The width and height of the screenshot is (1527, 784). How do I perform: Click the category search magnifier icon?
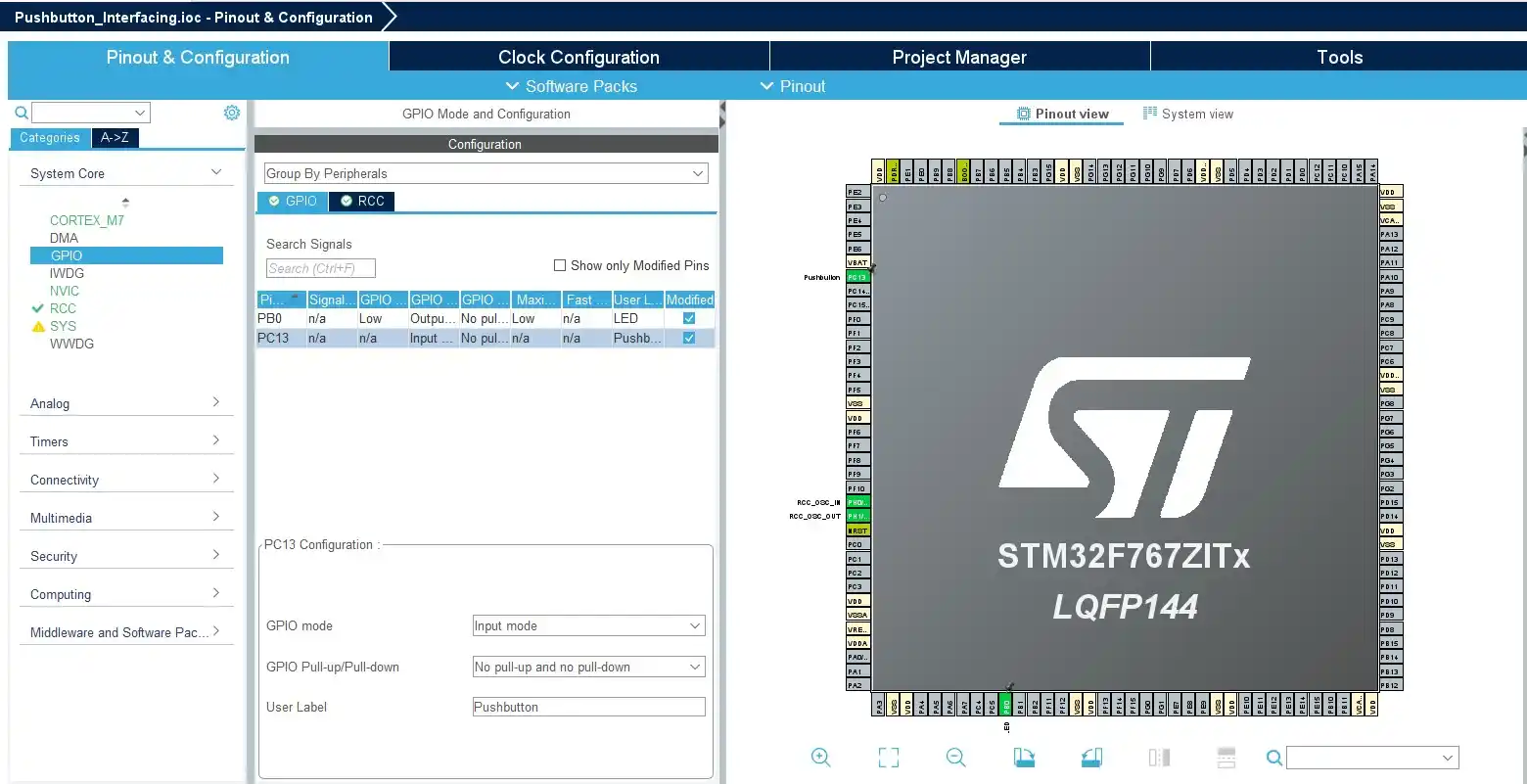(x=21, y=113)
